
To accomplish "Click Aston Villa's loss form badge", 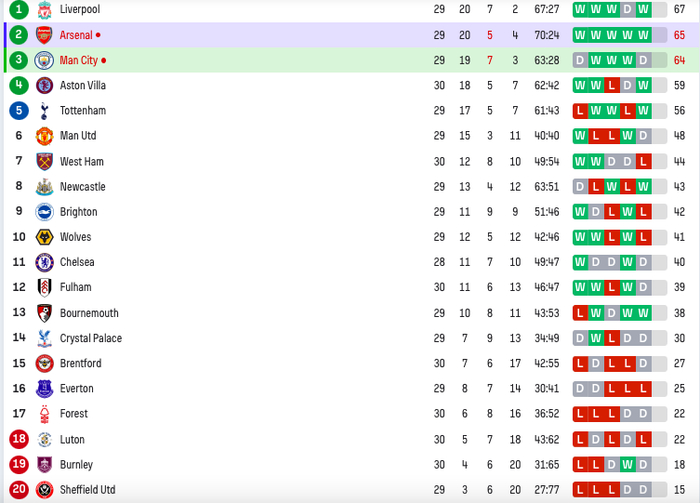I will click(612, 85).
